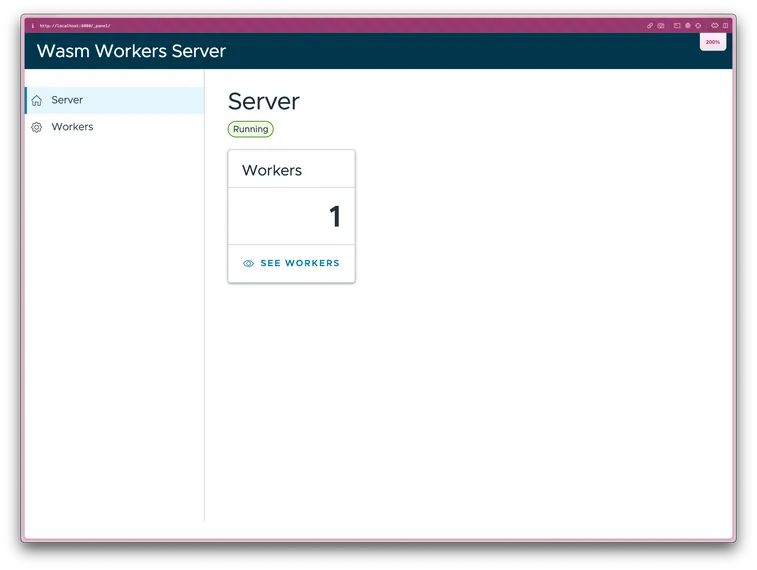Screen dimensions: 757x570
Task: Click the screenshot camera icon in toolbar
Action: tap(661, 25)
